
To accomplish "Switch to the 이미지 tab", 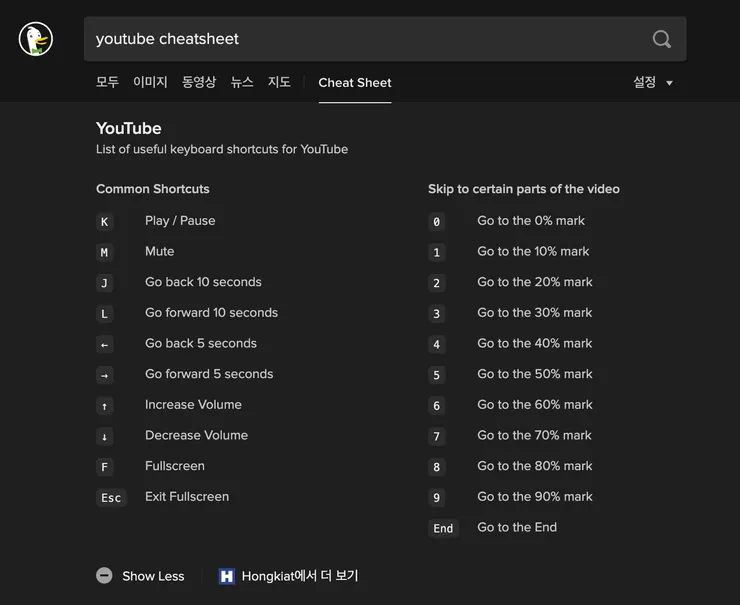I will [150, 82].
